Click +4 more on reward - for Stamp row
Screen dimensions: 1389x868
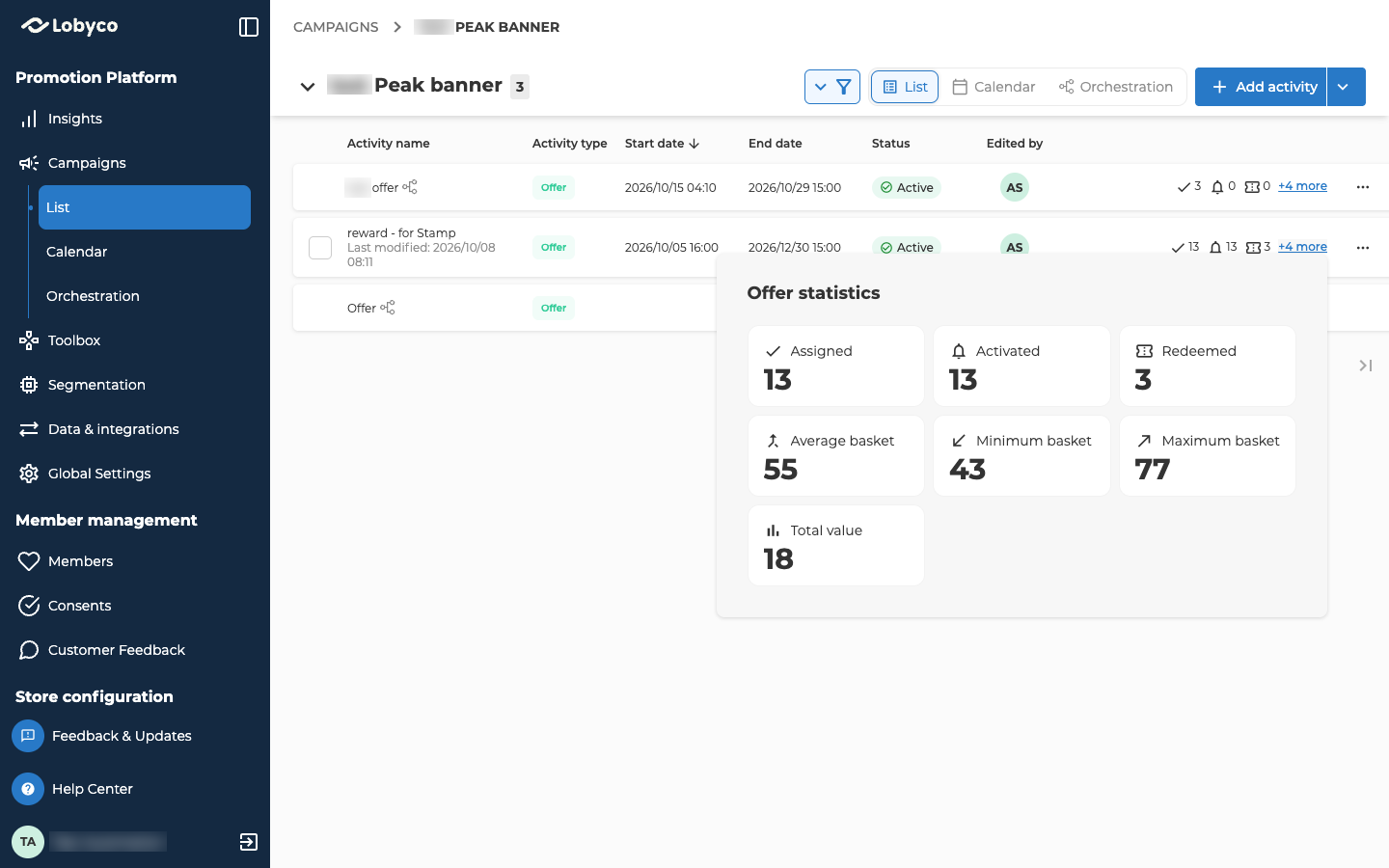[1302, 247]
